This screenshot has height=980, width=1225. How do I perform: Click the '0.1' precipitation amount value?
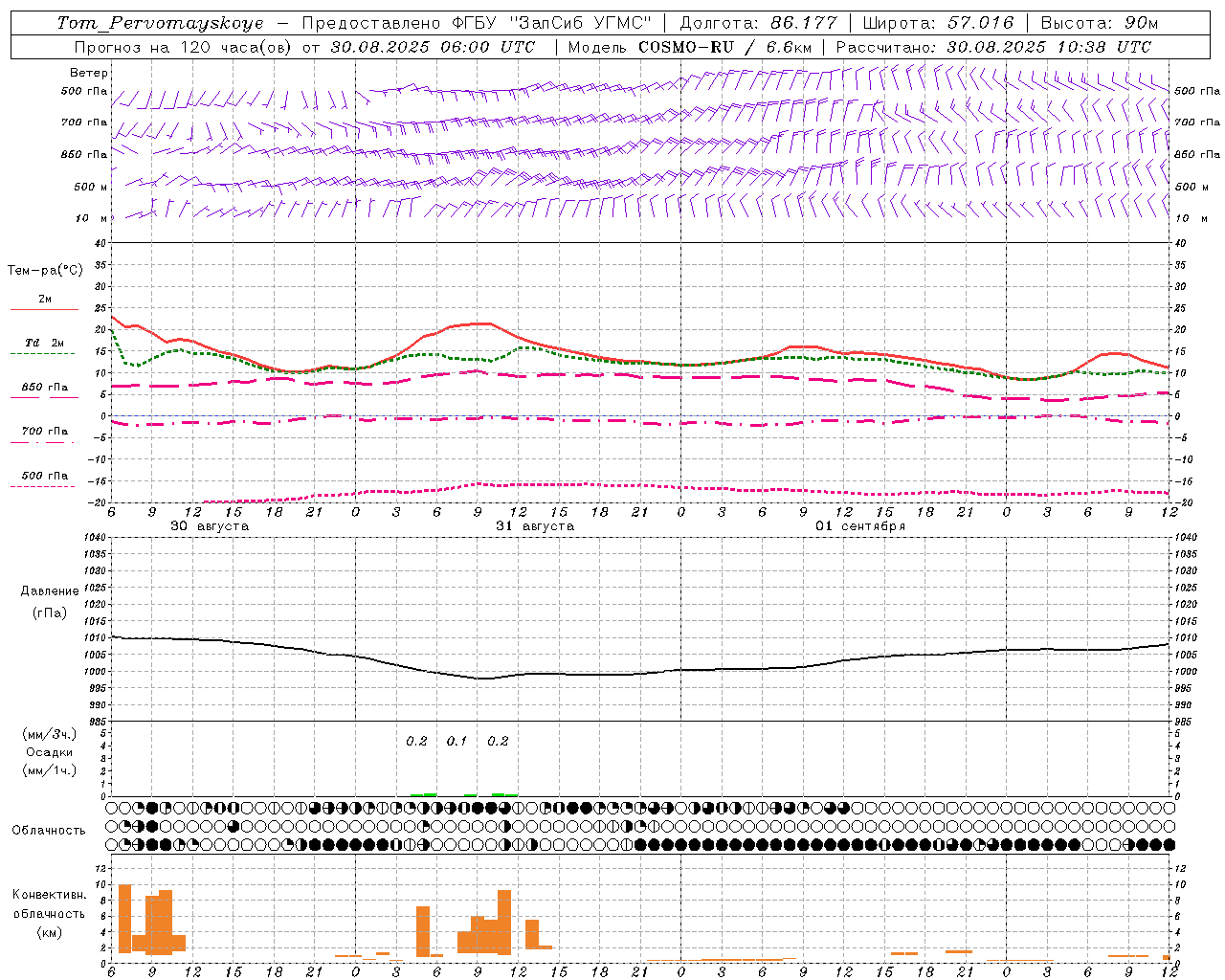pos(457,741)
